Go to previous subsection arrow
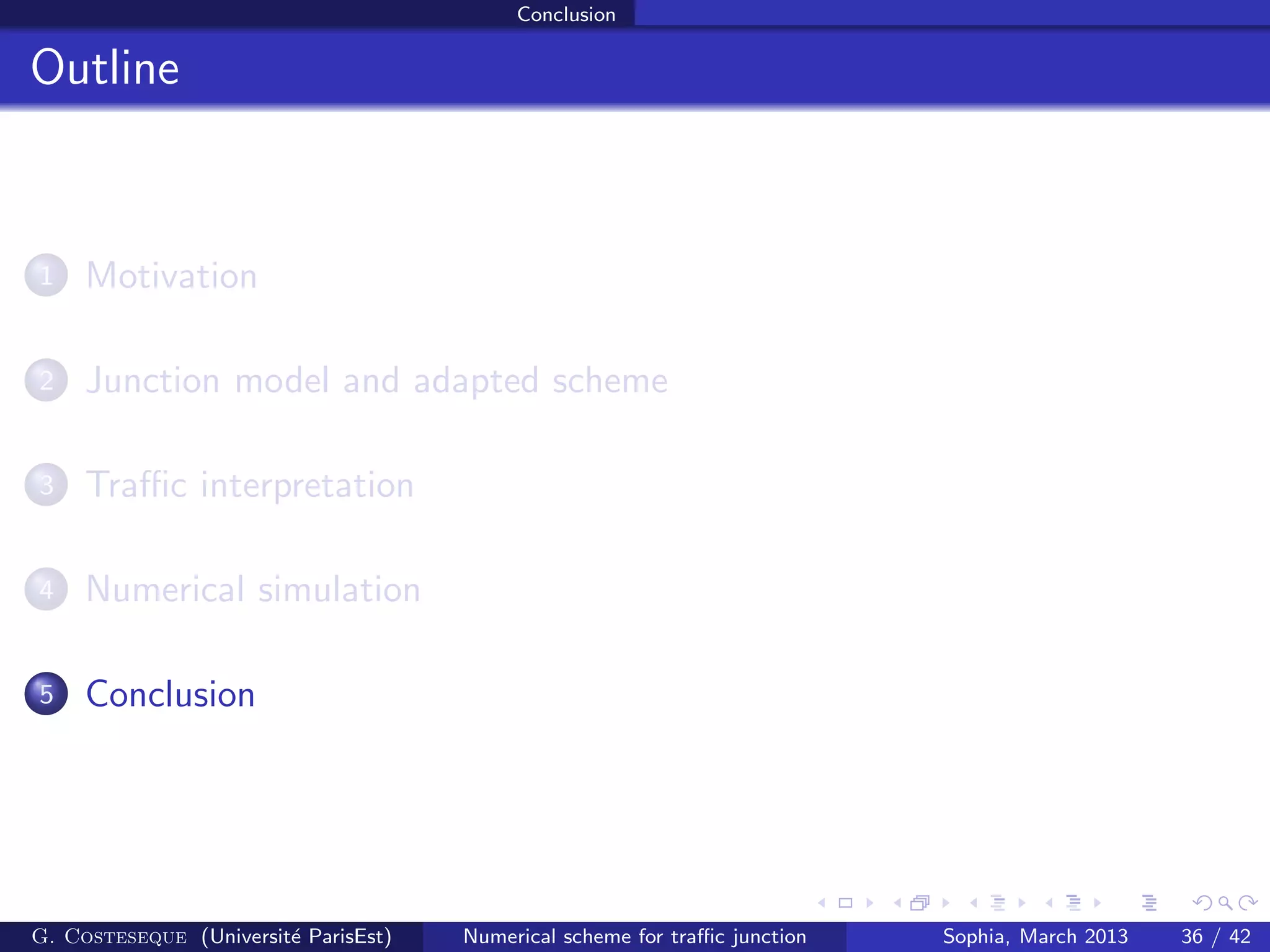This screenshot has width=1270, height=952. point(974,903)
